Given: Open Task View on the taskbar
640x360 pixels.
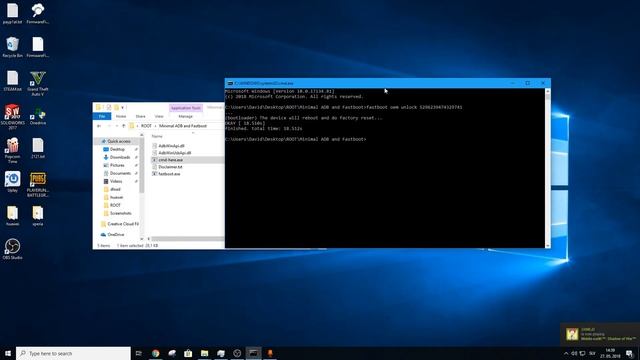Looking at the screenshot, I should point(138,353).
